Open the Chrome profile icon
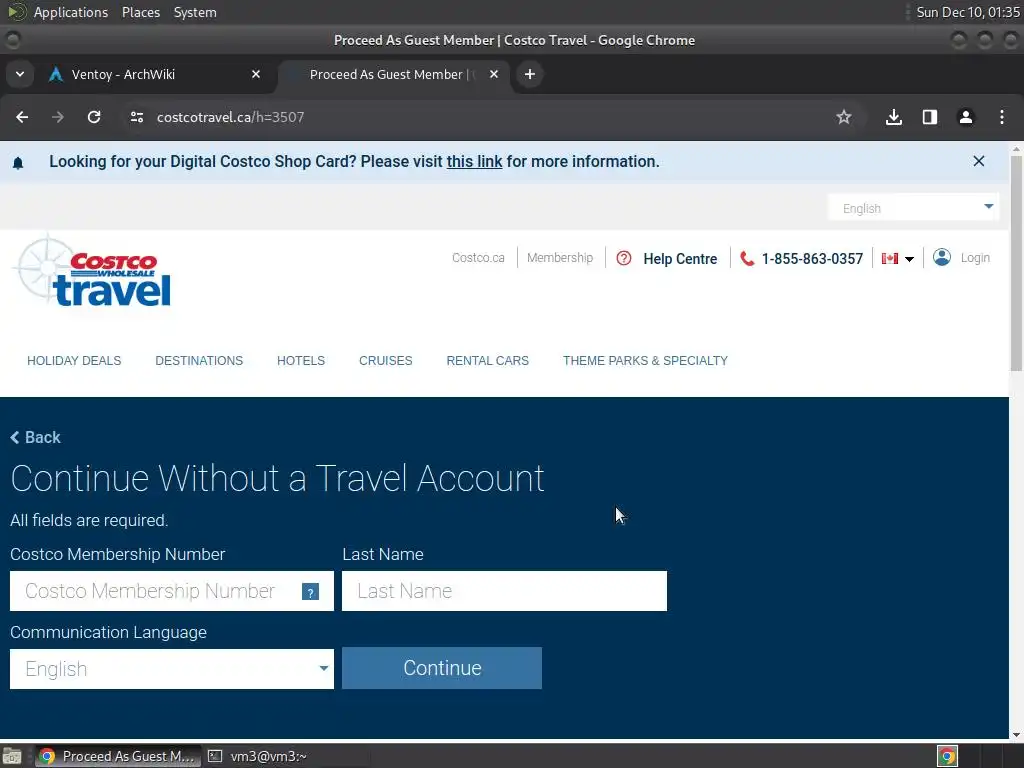Viewport: 1024px width, 768px height. [965, 117]
